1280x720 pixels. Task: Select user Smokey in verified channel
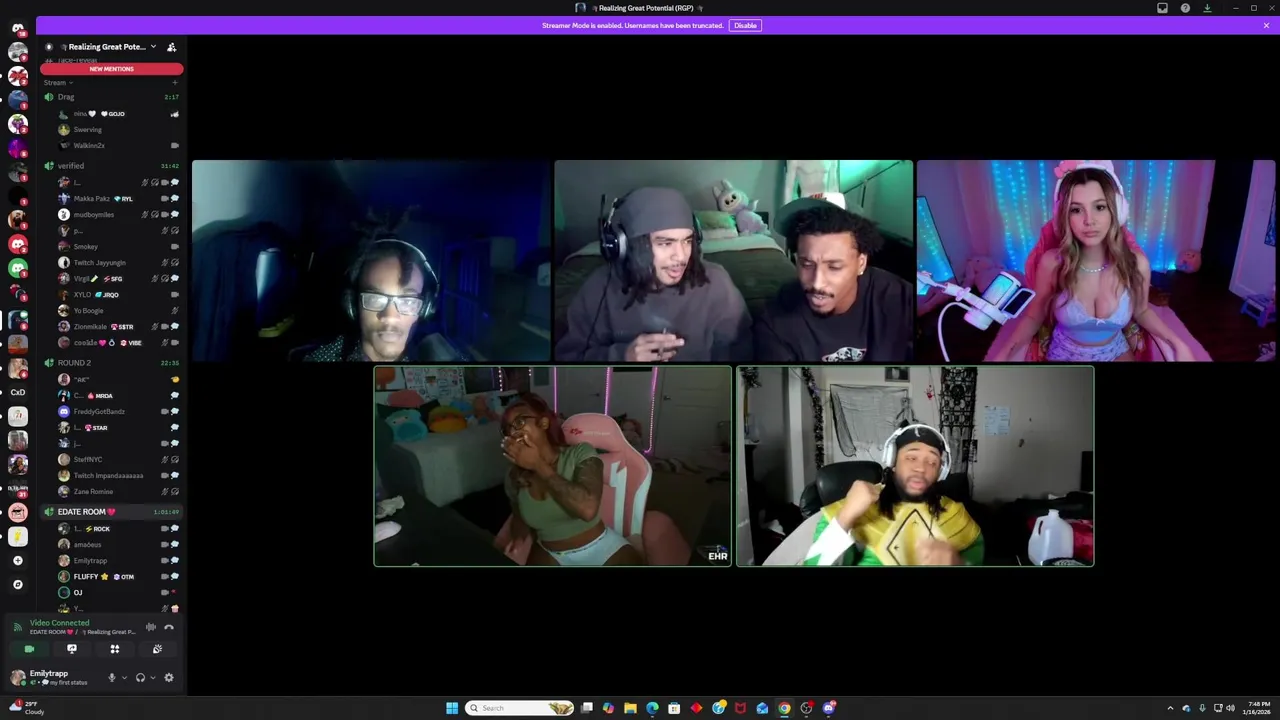[117, 246]
